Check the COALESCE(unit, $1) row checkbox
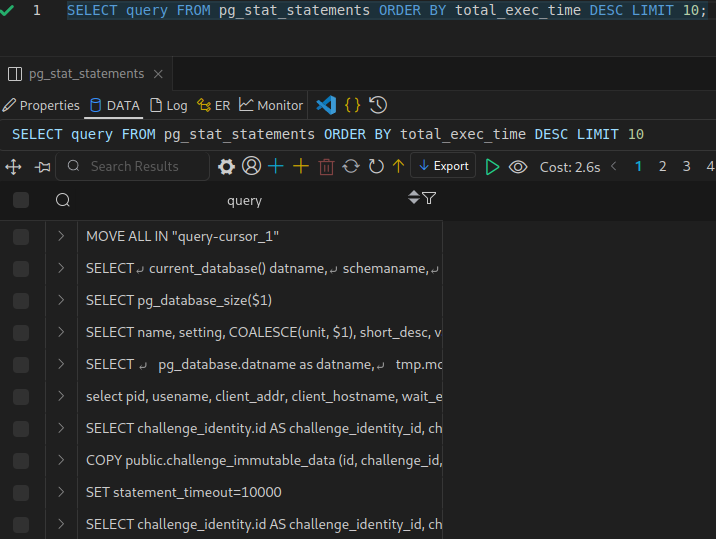 coord(21,333)
